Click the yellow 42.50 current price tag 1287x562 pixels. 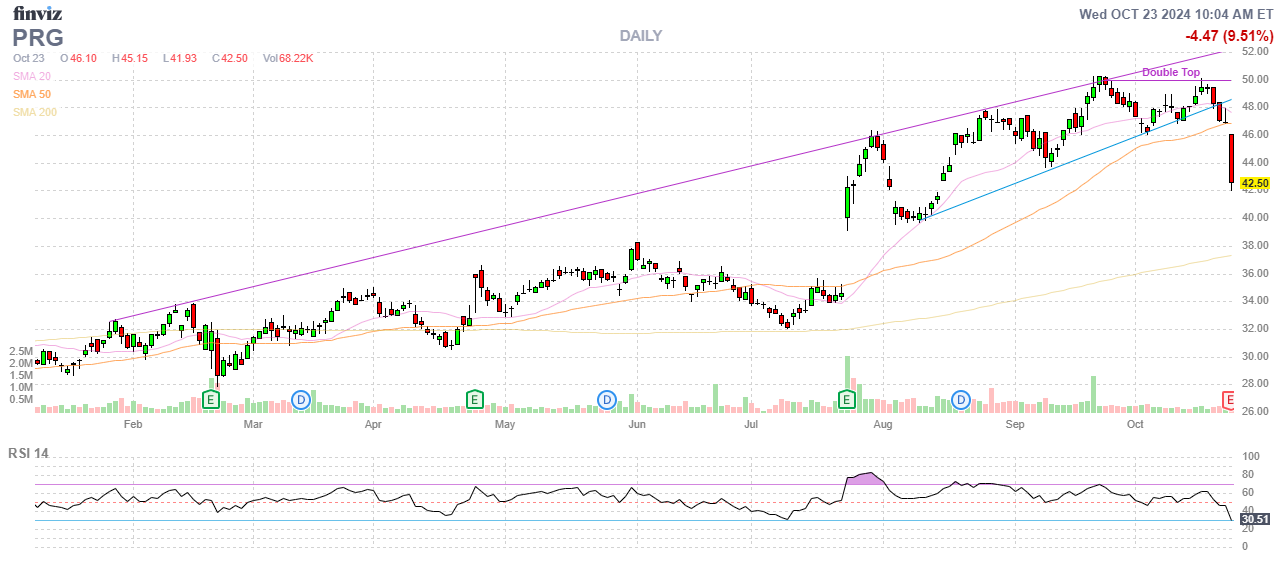coord(1254,184)
